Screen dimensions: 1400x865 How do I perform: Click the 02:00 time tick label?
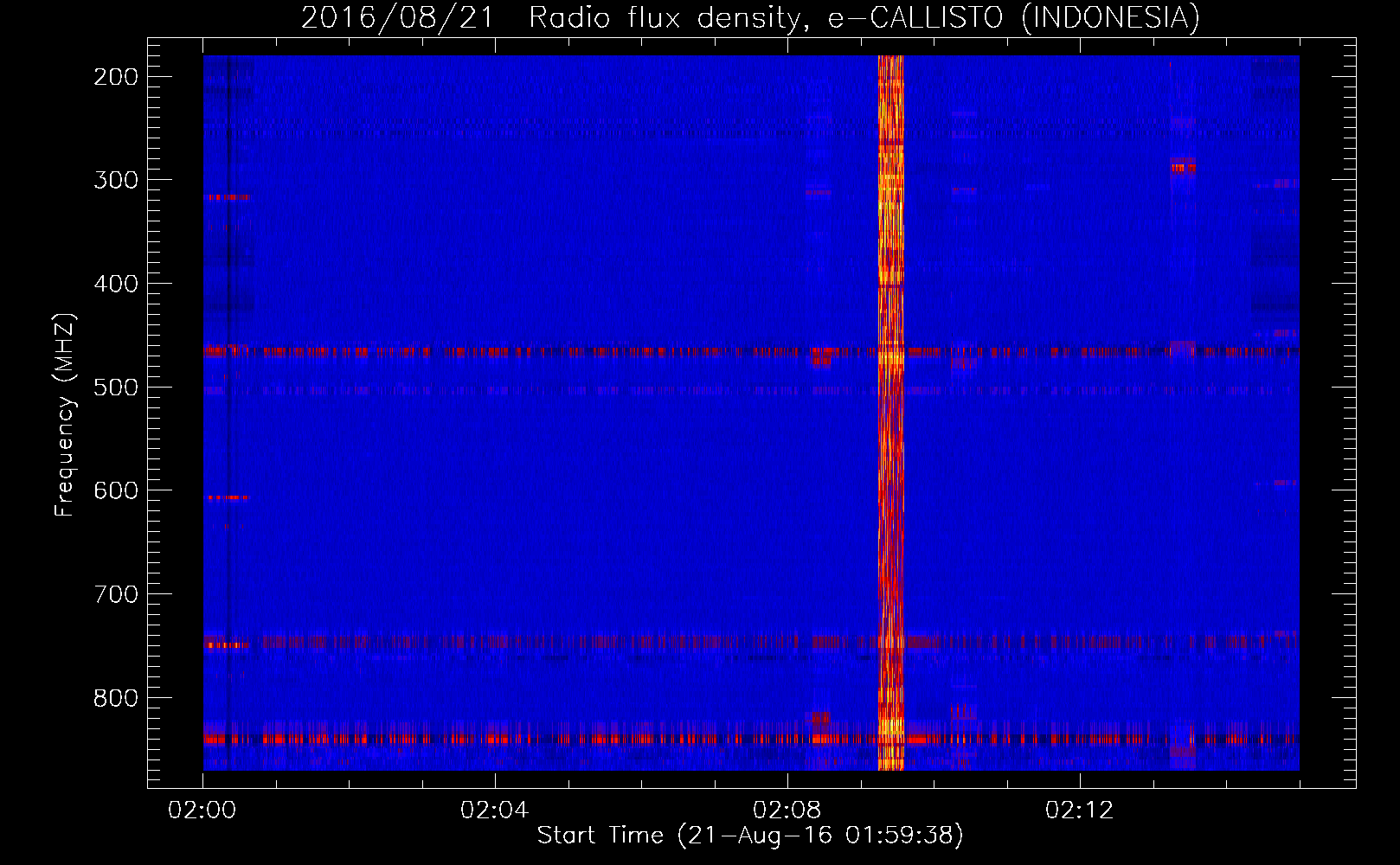[x=202, y=811]
